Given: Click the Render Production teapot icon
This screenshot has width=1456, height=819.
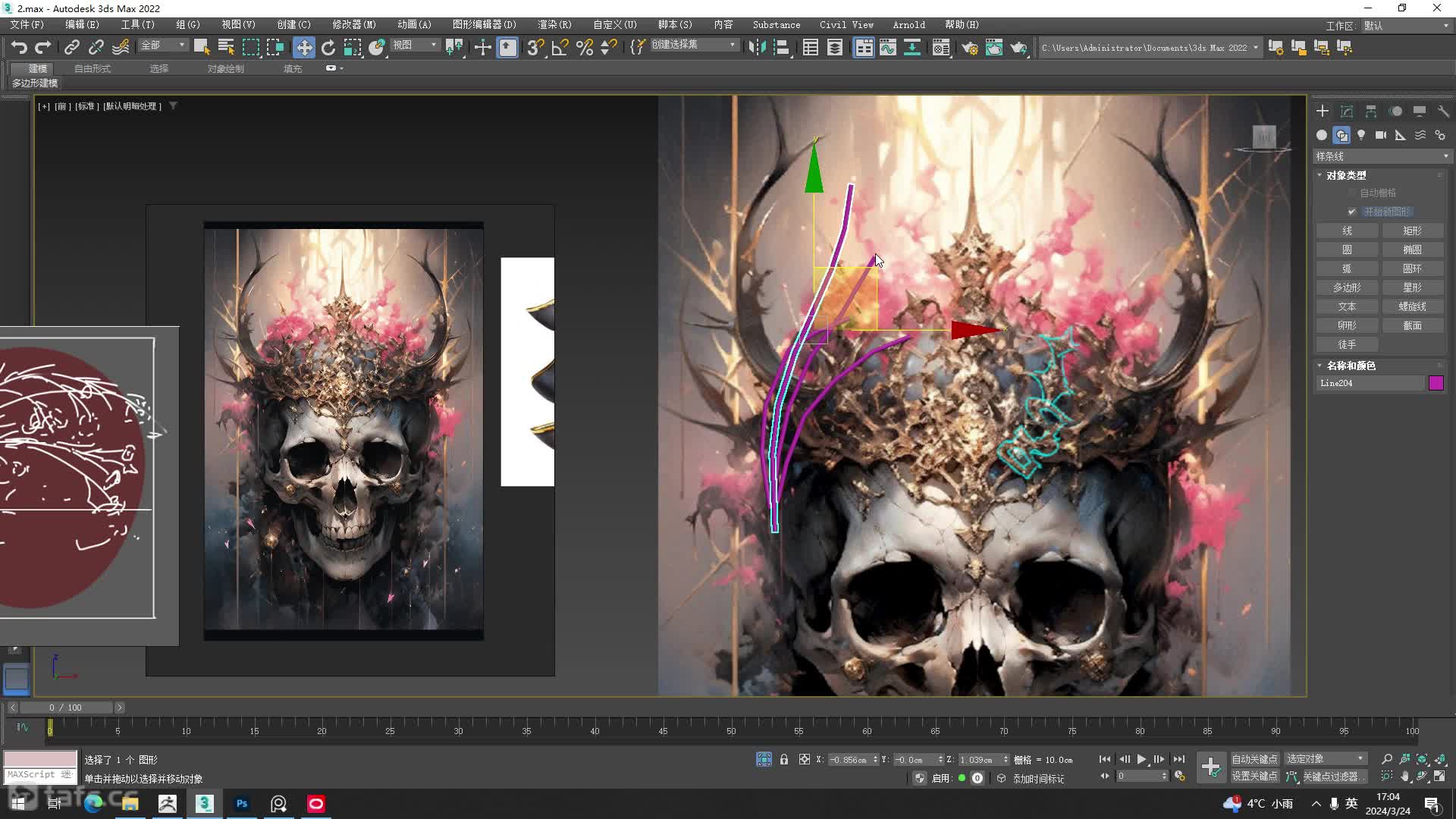Looking at the screenshot, I should coord(1018,47).
